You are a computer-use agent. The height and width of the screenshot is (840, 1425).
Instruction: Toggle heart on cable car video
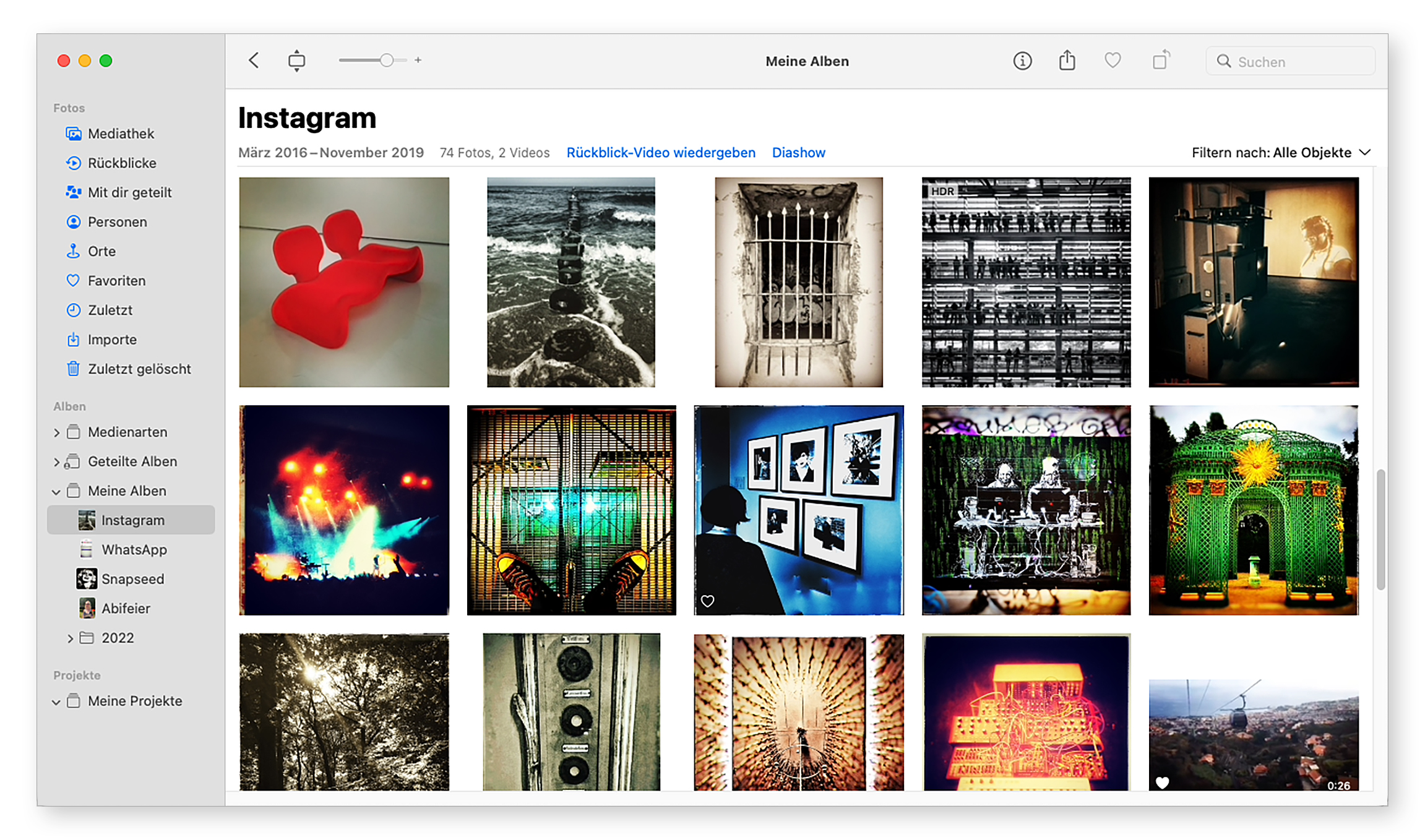1163,782
